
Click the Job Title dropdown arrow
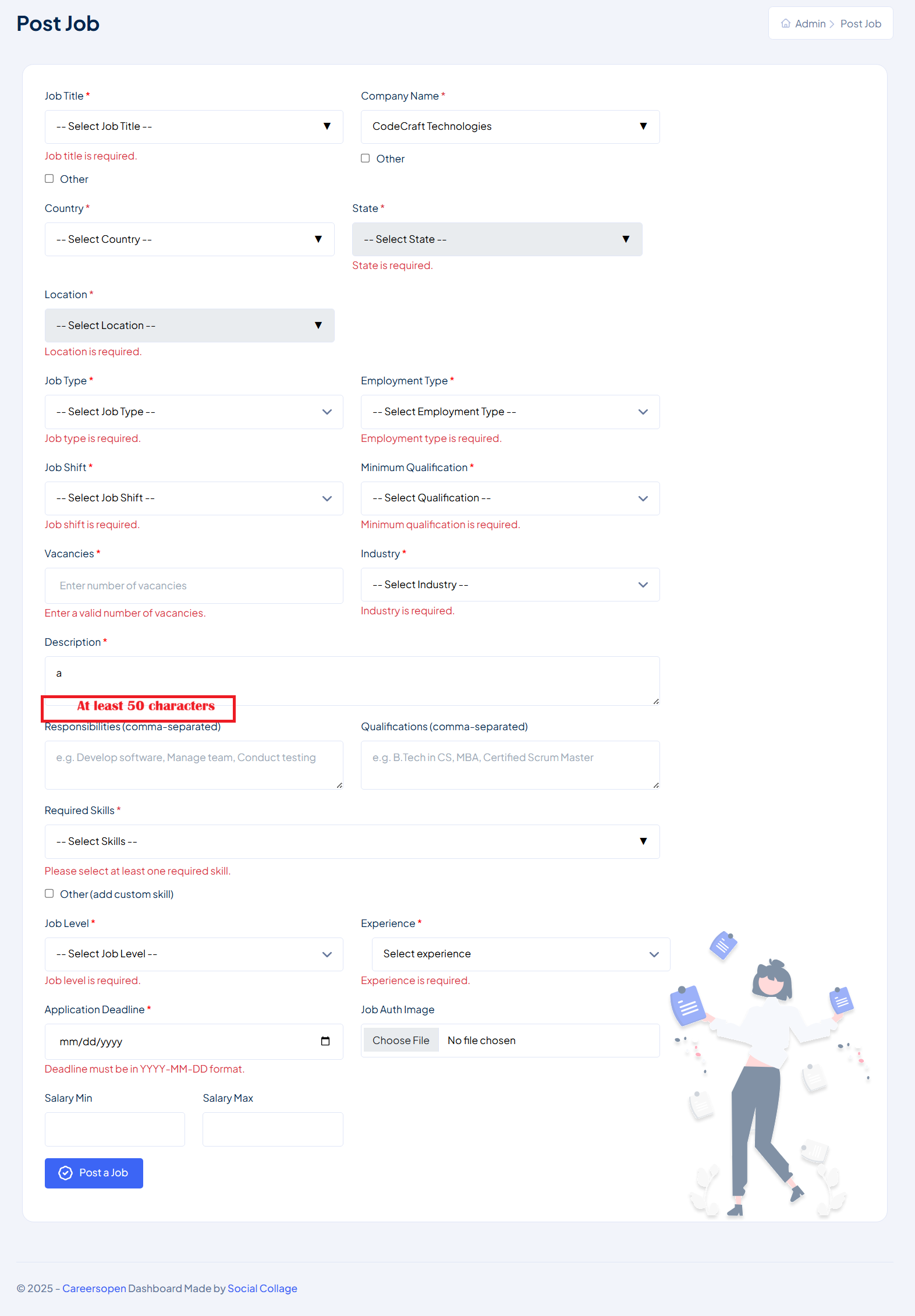[x=327, y=126]
